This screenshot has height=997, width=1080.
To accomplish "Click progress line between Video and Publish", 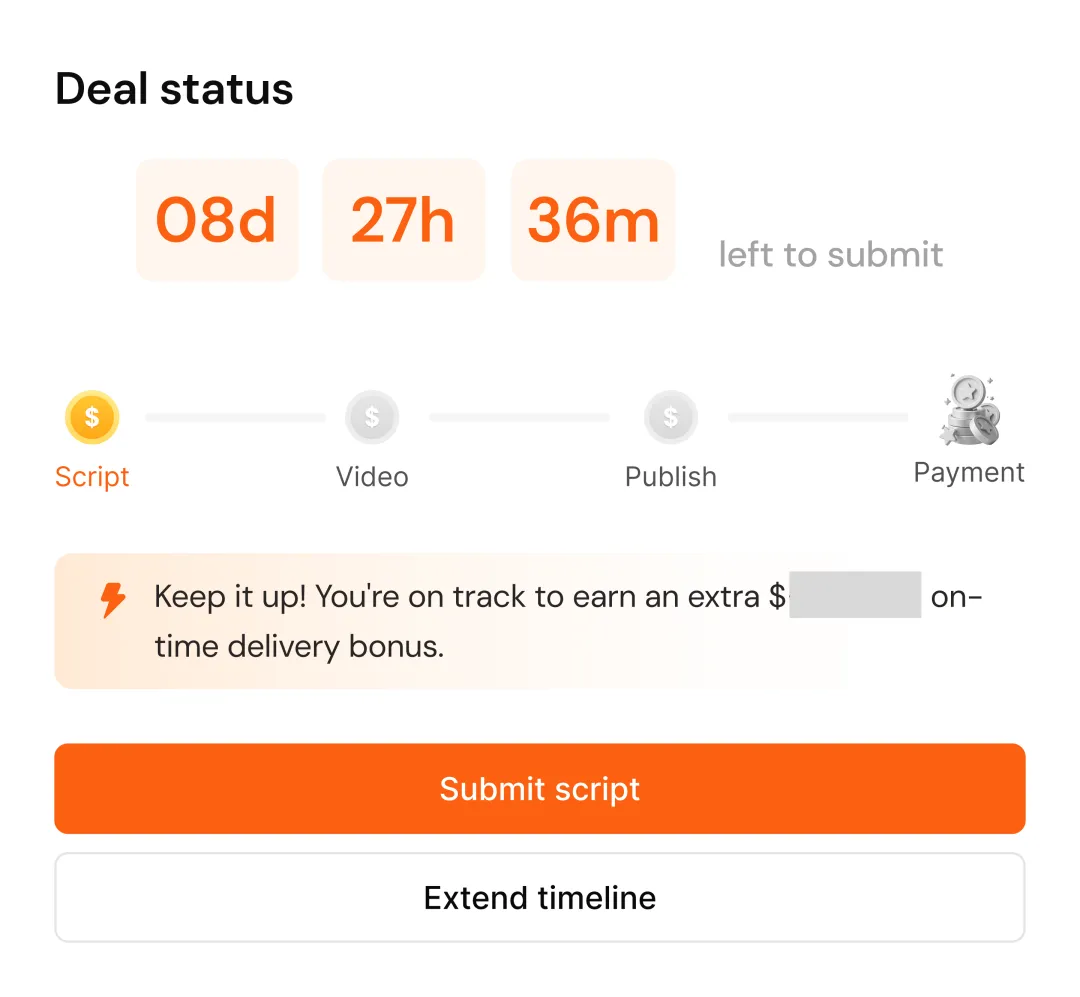I will 519,417.
